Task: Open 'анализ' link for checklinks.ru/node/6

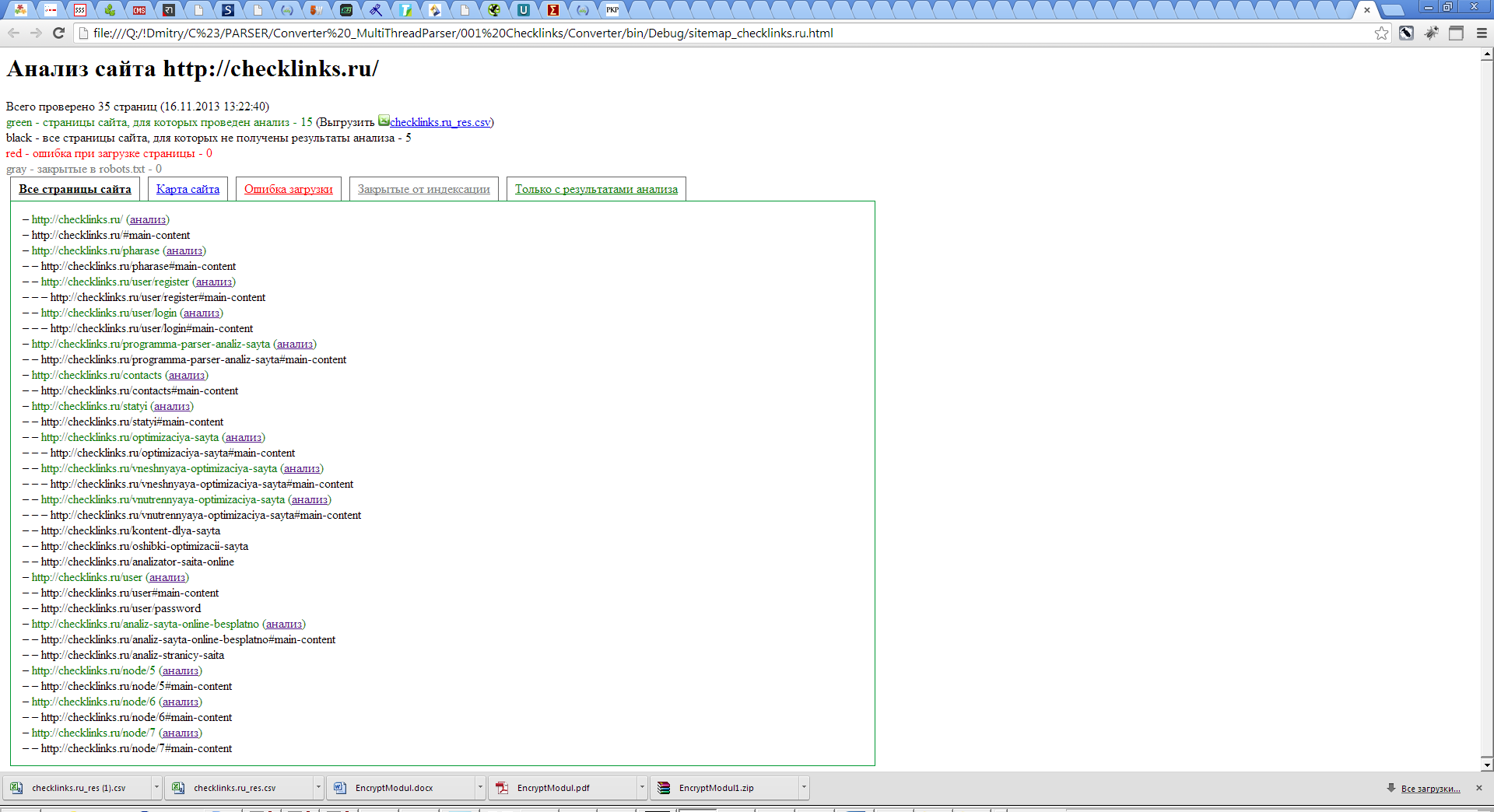Action: pos(181,702)
